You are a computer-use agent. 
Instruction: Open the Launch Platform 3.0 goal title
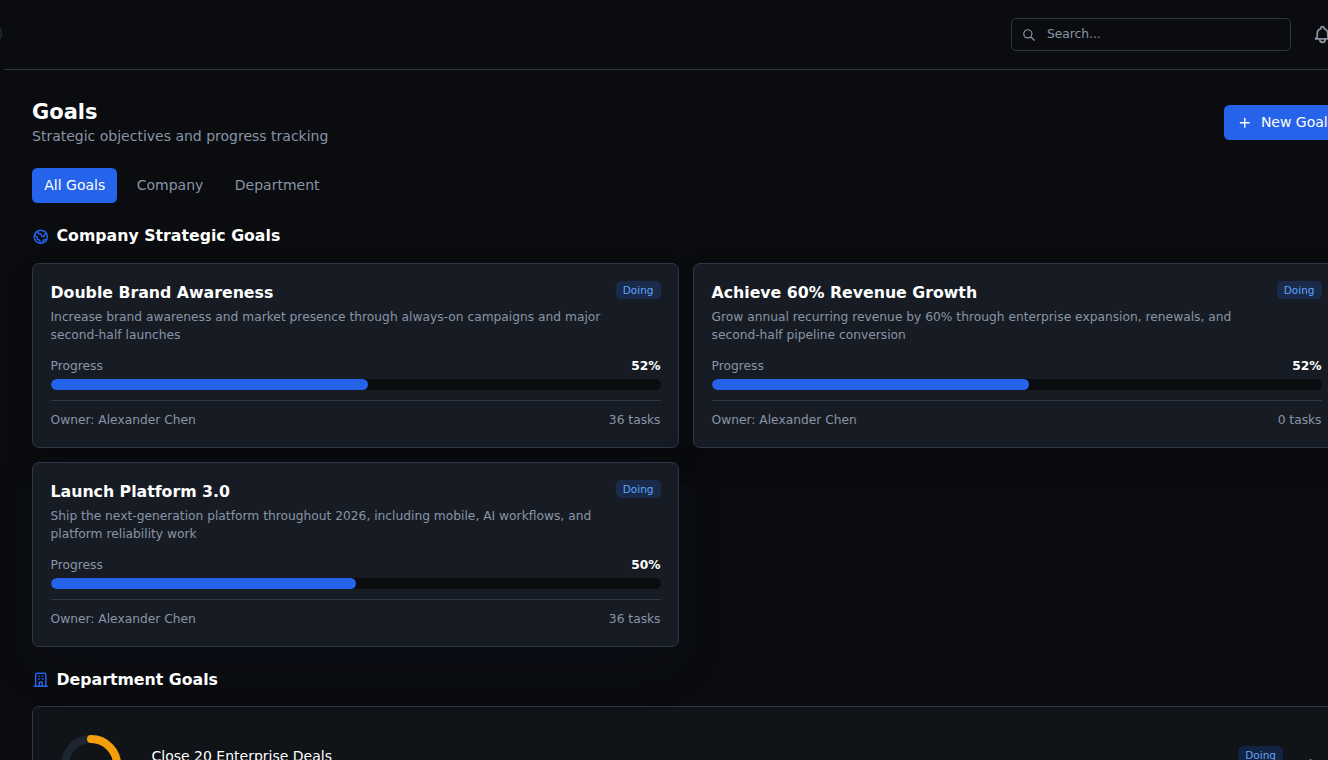pyautogui.click(x=140, y=491)
